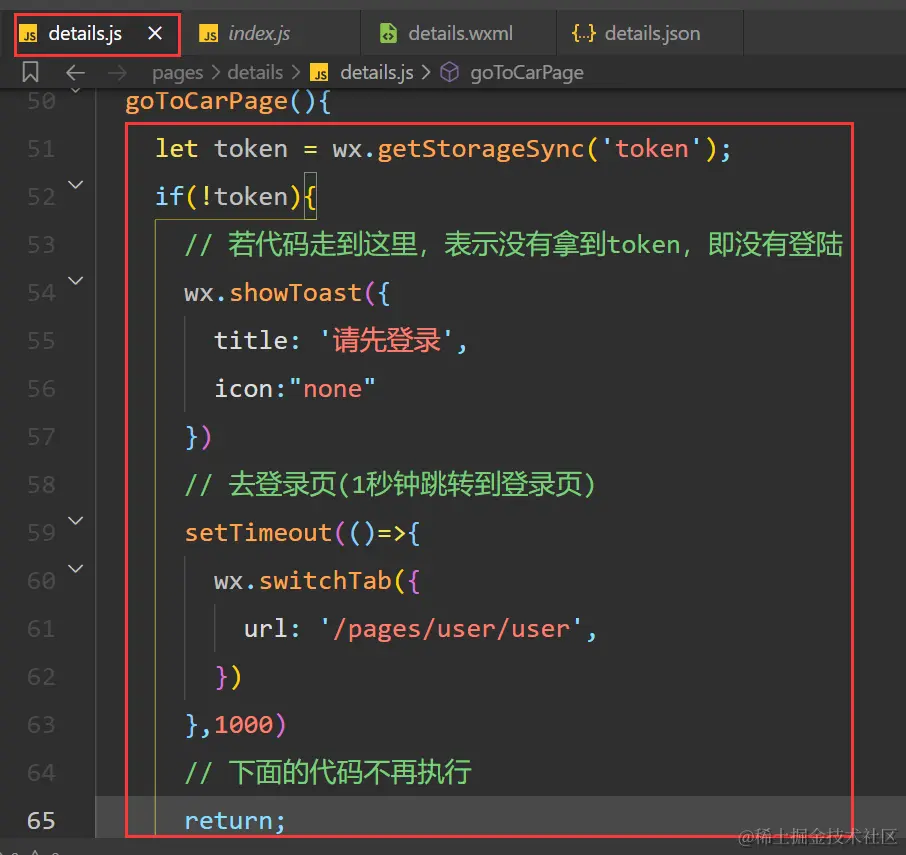Click 'if(!token){' code on line 52
The image size is (906, 855).
tap(235, 197)
